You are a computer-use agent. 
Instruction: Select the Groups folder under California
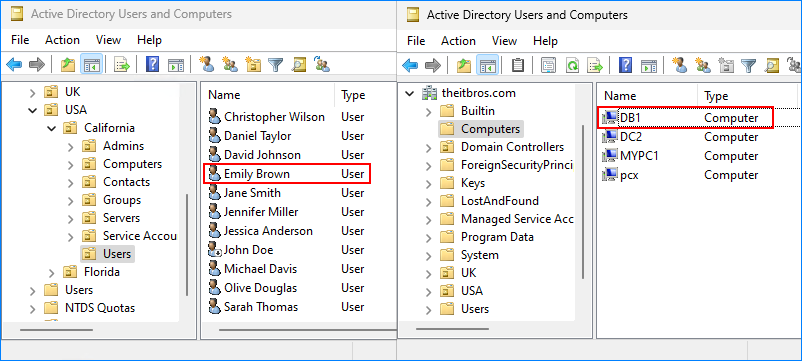(x=122, y=200)
